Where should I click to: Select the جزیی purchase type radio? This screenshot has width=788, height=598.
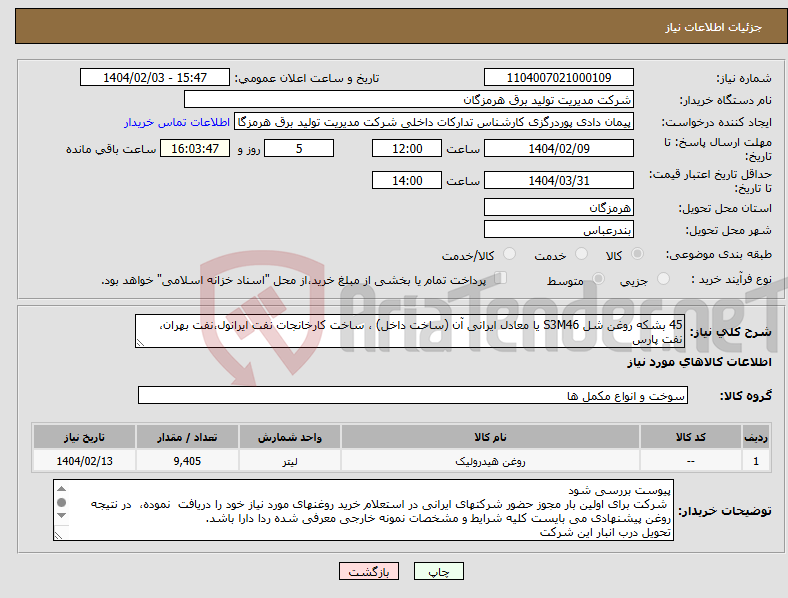click(663, 278)
